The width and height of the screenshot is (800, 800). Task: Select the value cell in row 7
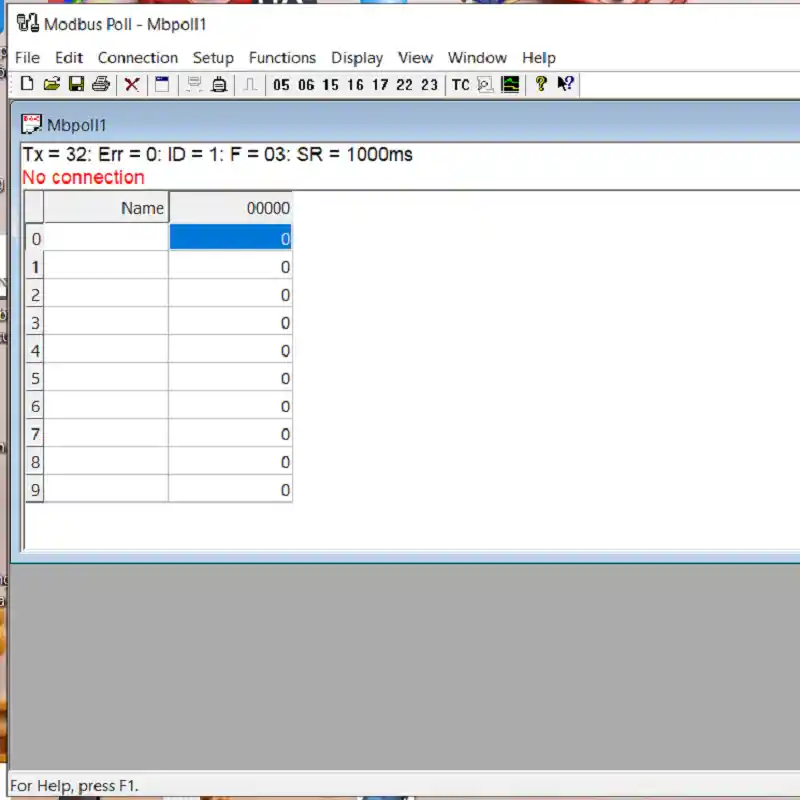(230, 434)
